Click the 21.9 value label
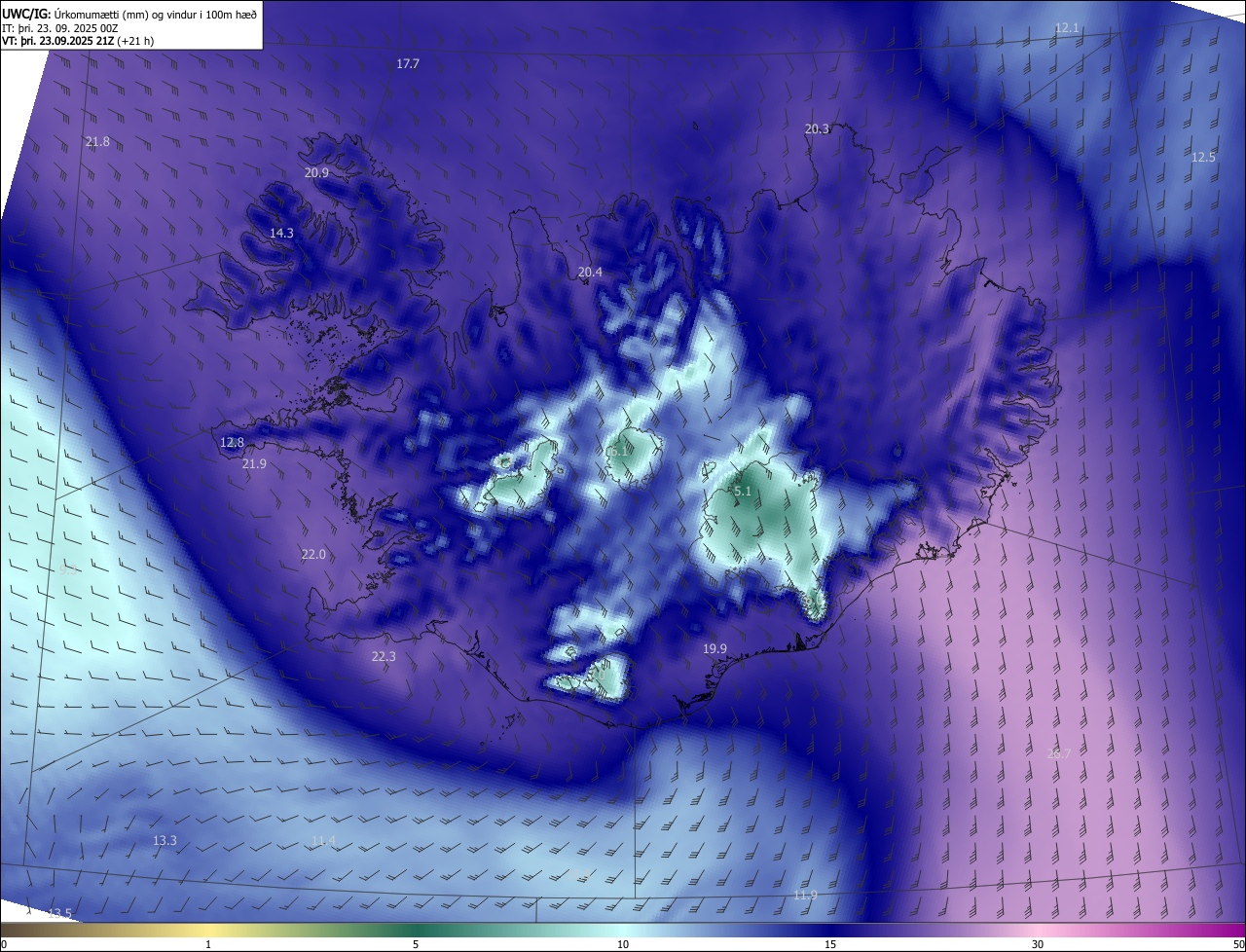This screenshot has height=952, width=1246. click(x=254, y=463)
